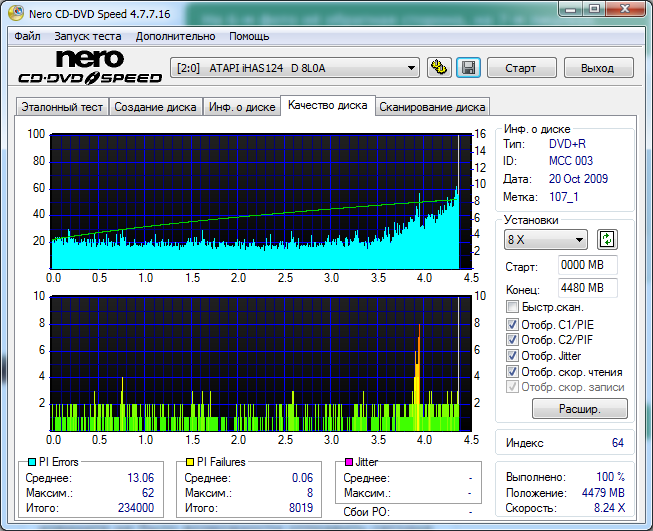Click the floppy disk save icon

(x=468, y=68)
